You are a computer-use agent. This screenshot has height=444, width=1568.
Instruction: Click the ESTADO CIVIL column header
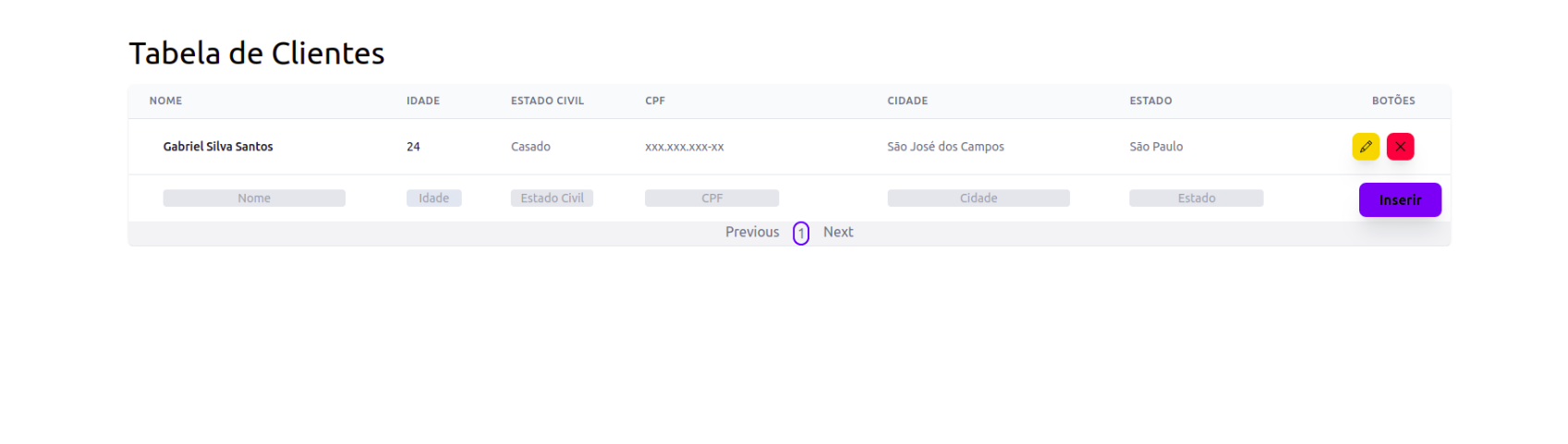tap(547, 102)
